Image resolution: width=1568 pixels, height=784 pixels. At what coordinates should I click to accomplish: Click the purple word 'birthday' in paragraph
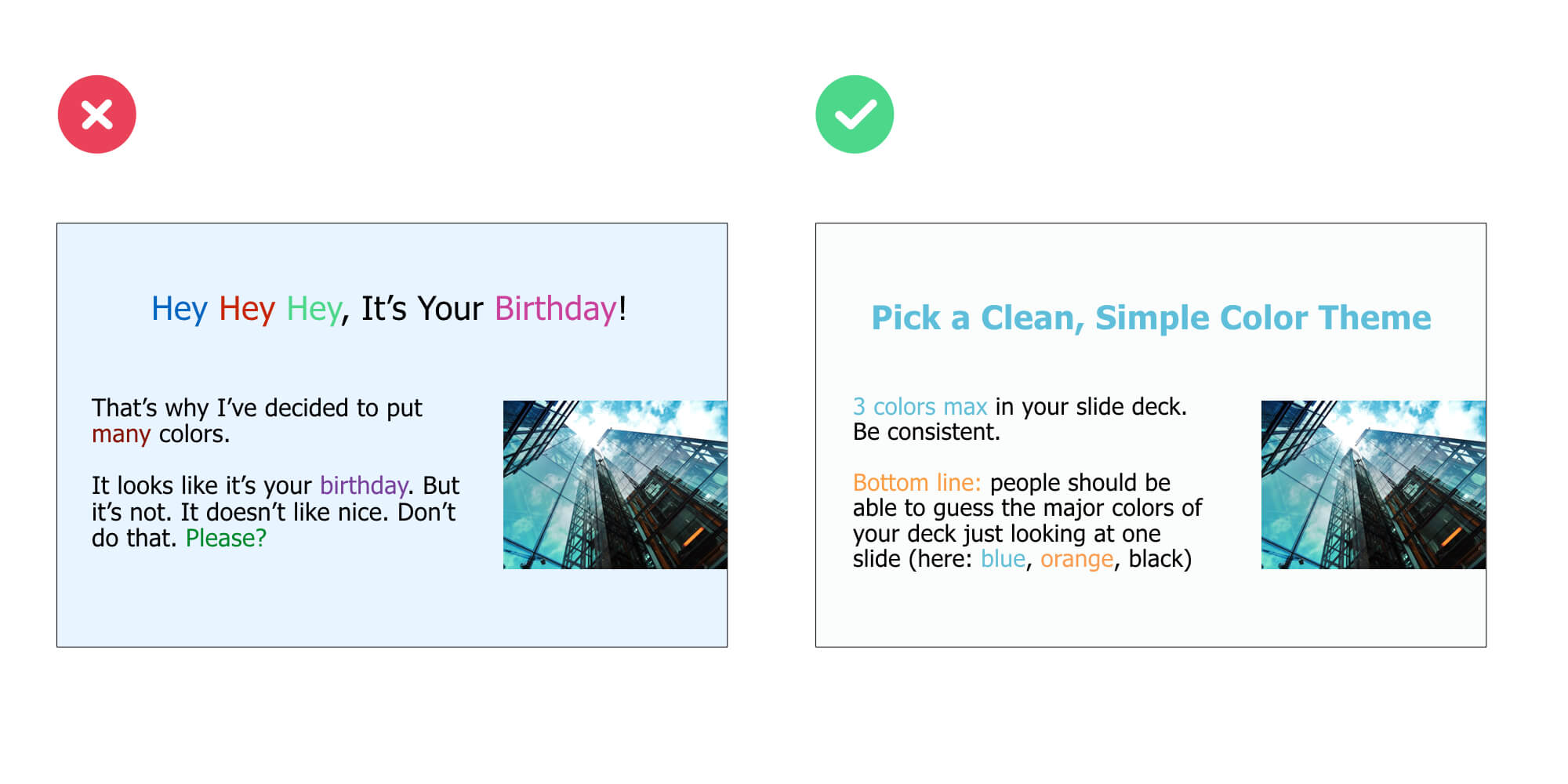[364, 485]
